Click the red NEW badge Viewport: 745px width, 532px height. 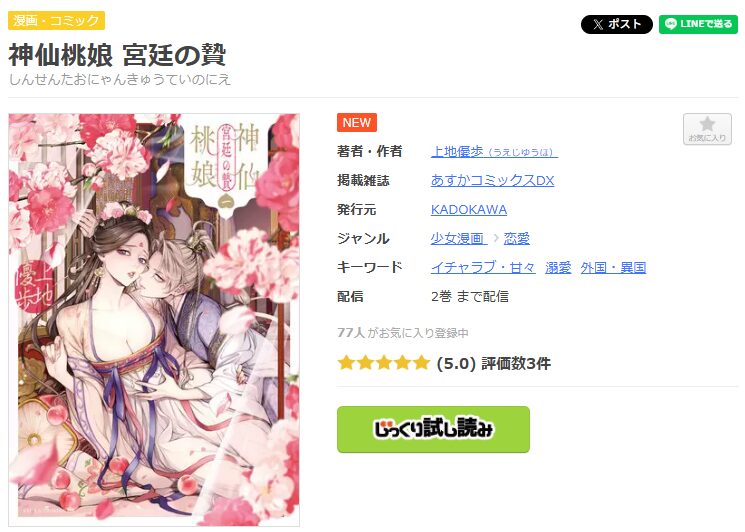pyautogui.click(x=357, y=123)
